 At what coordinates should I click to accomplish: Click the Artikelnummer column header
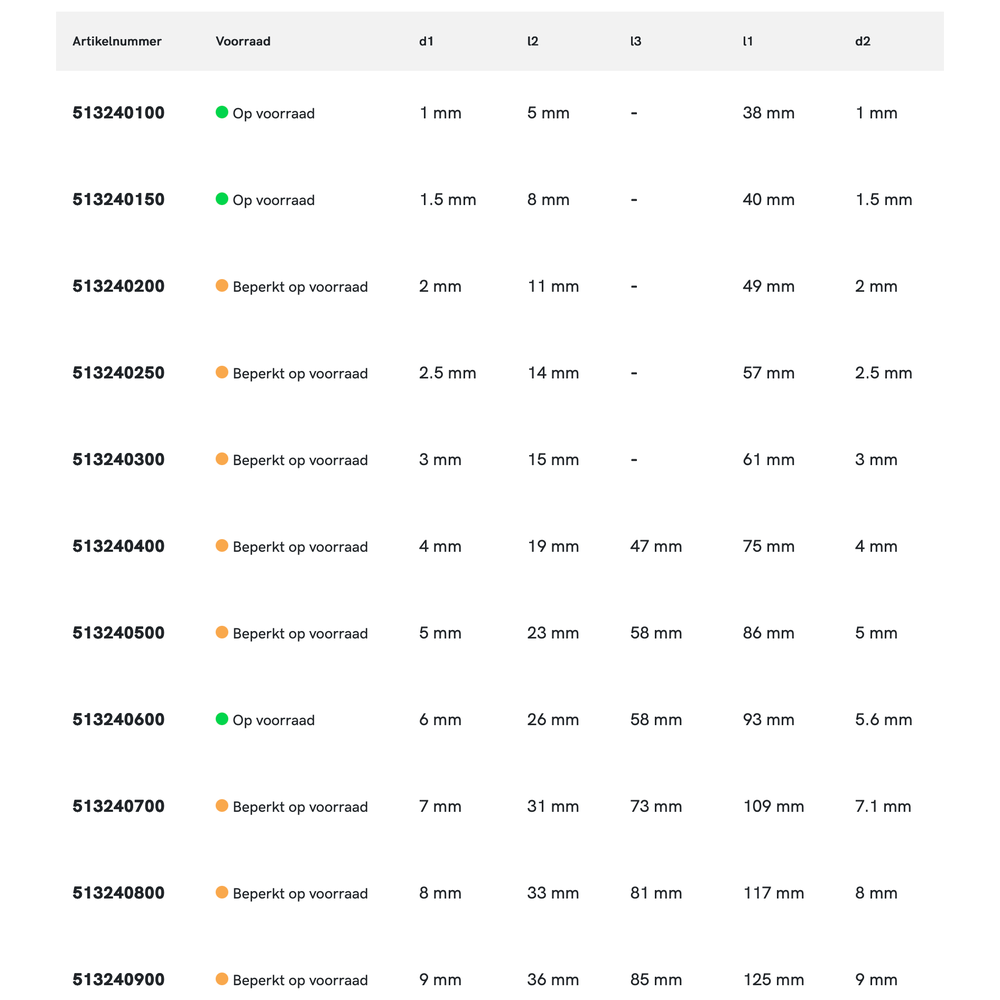coord(117,41)
